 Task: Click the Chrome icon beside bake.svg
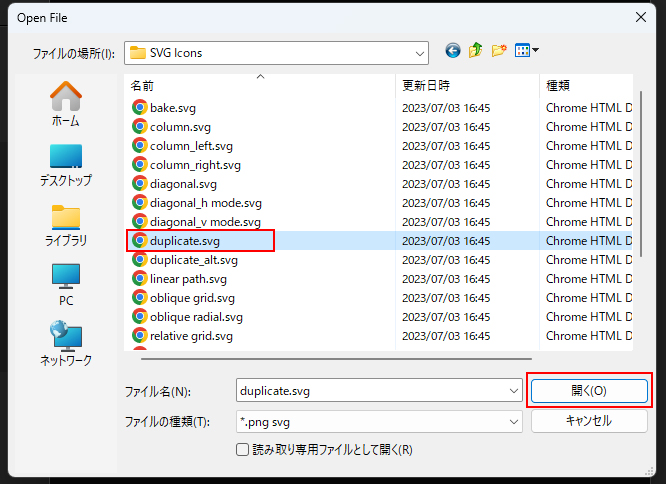click(x=139, y=108)
